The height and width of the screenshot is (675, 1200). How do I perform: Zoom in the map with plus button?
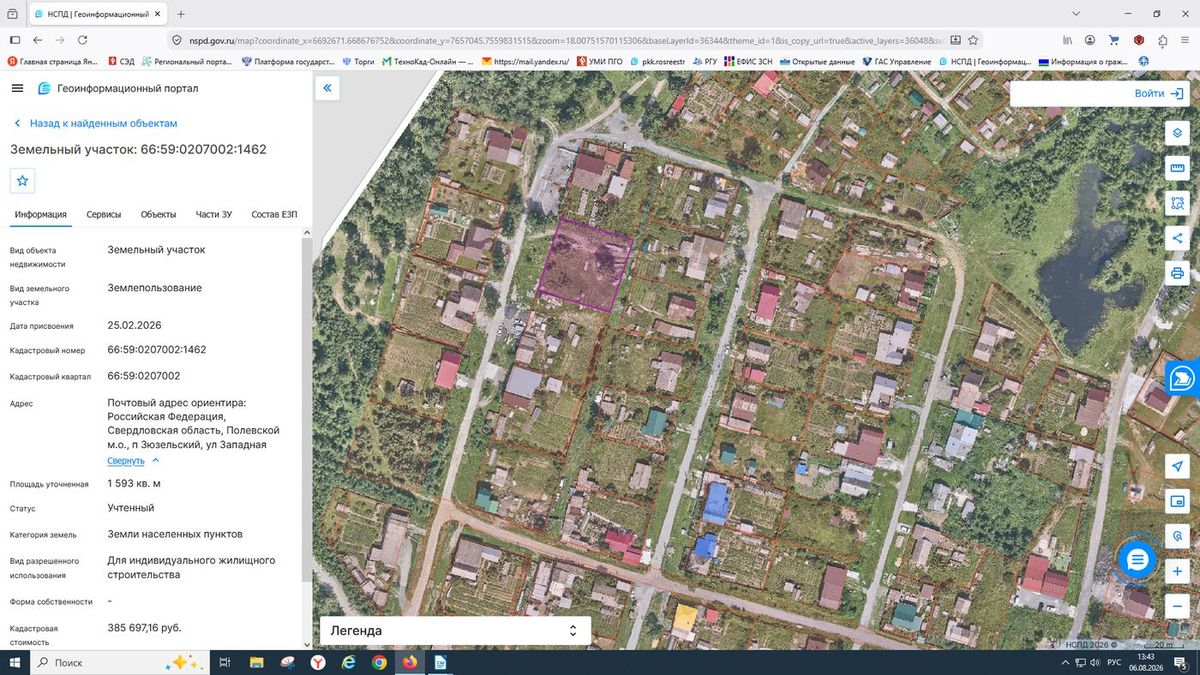[1177, 571]
